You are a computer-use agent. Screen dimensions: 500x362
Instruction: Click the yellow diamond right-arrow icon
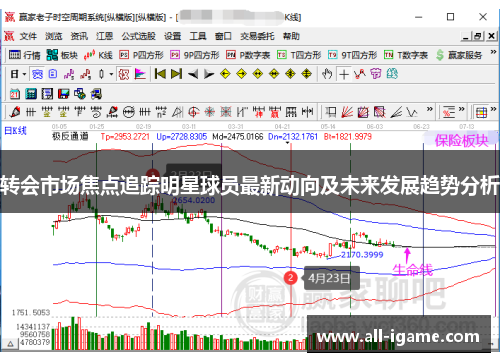241,74
